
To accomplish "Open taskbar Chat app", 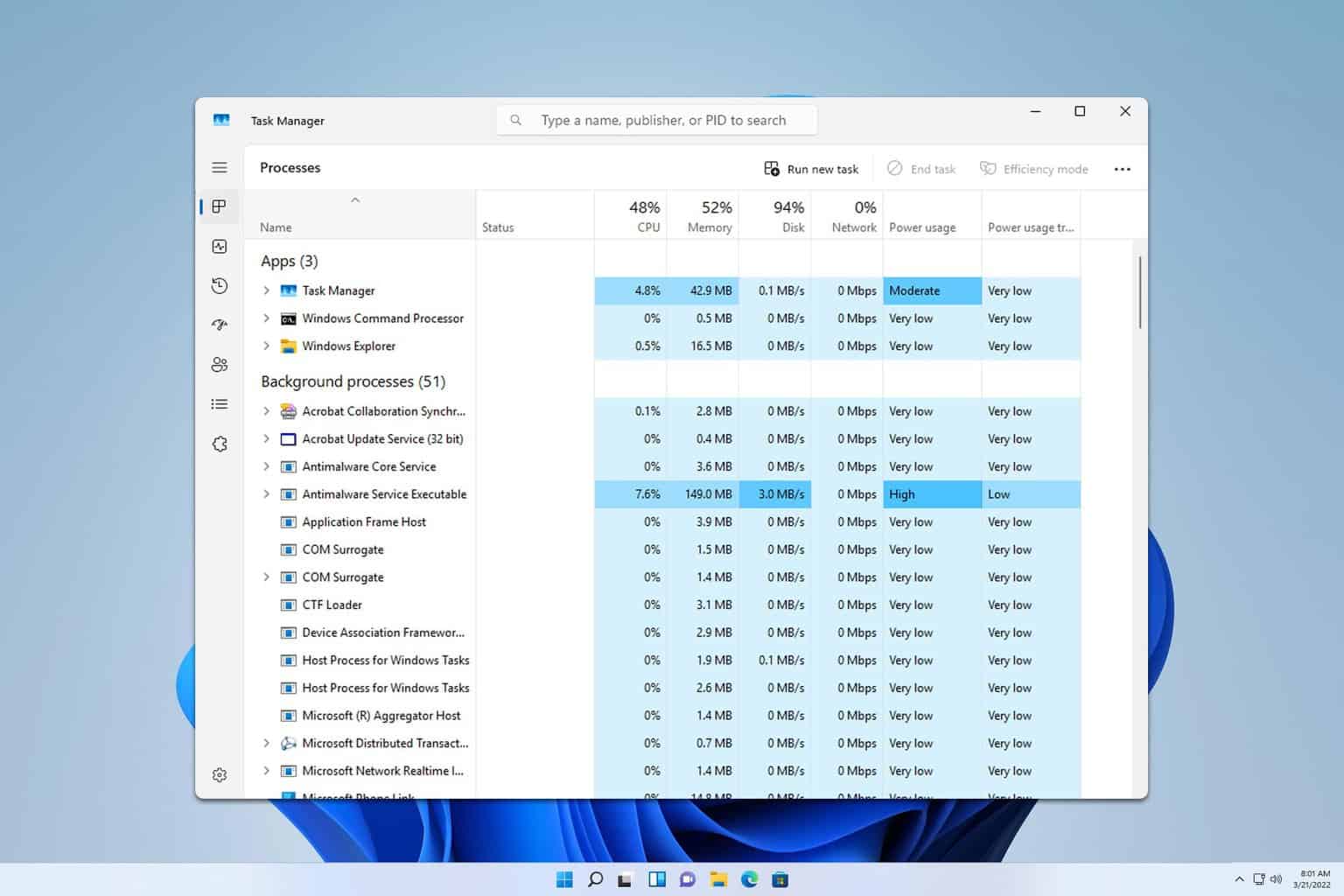I will (687, 879).
